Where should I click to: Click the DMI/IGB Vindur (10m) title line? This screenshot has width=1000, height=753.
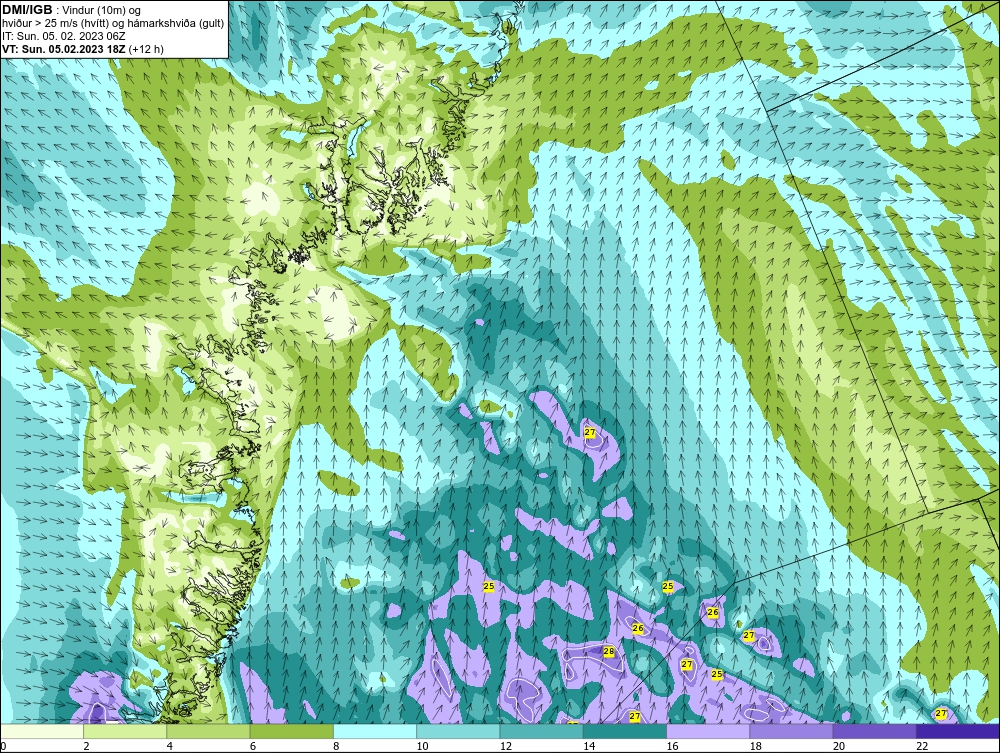coord(72,10)
